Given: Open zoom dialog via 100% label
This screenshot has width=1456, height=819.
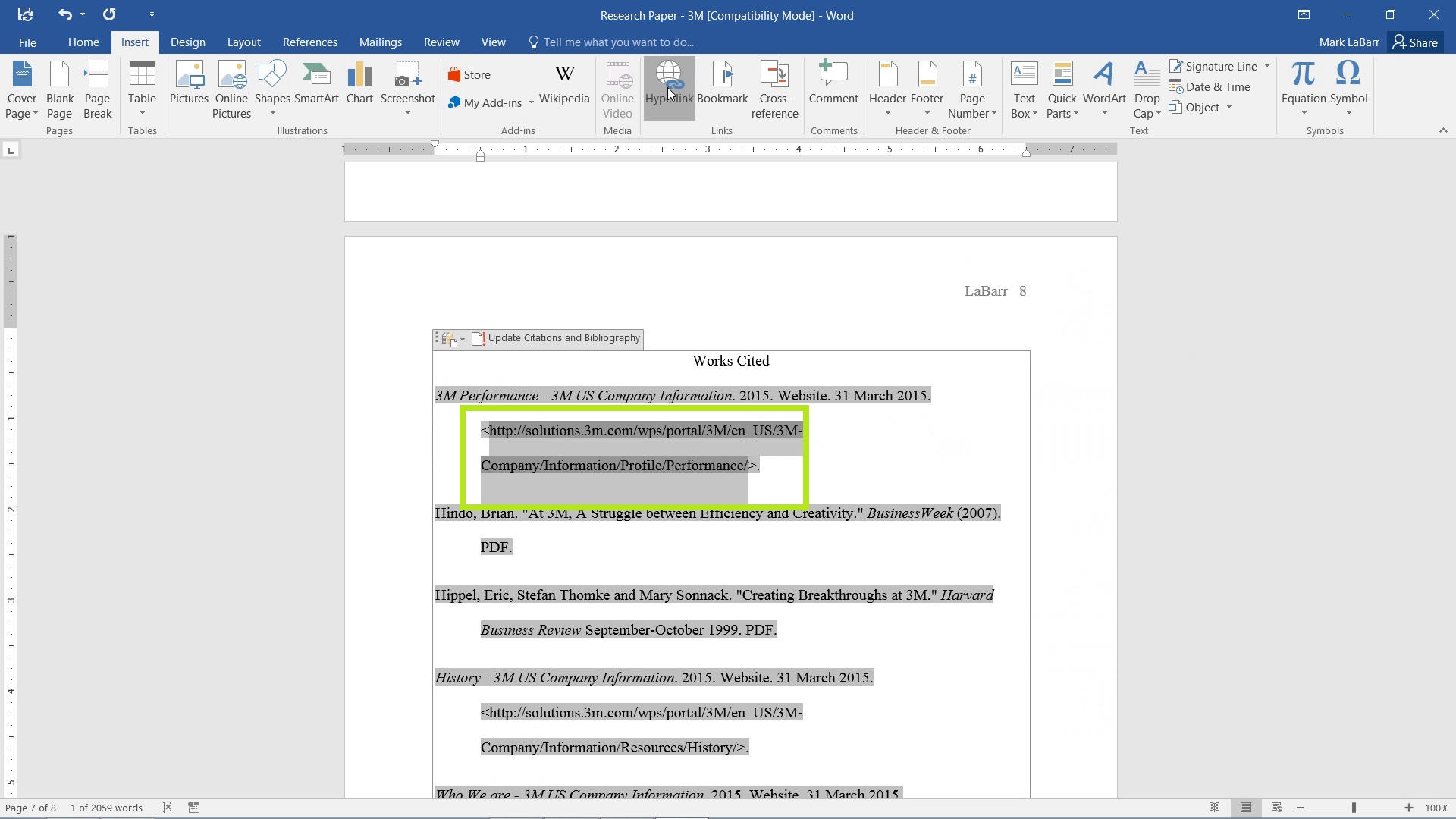Looking at the screenshot, I should (x=1437, y=808).
